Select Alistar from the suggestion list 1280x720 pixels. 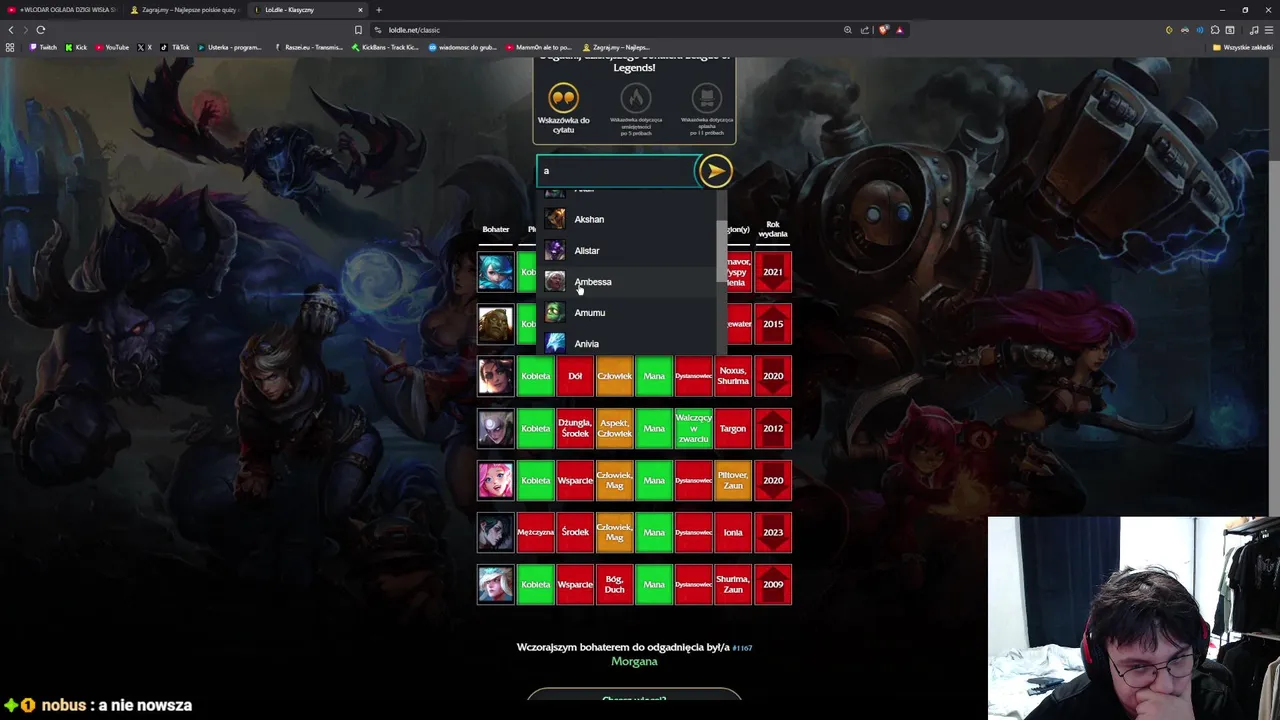[x=628, y=250]
